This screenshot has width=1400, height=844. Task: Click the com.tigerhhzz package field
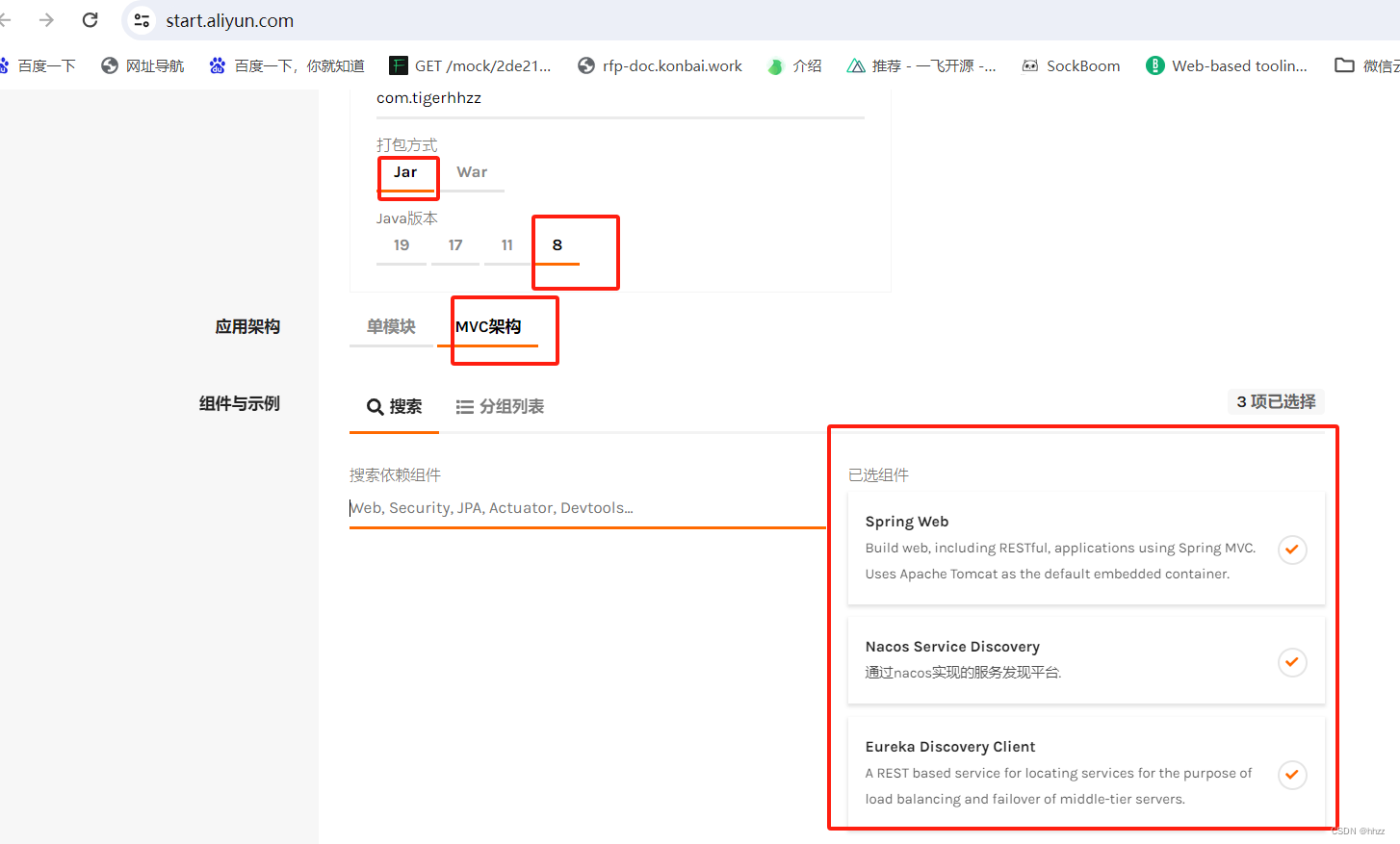620,99
